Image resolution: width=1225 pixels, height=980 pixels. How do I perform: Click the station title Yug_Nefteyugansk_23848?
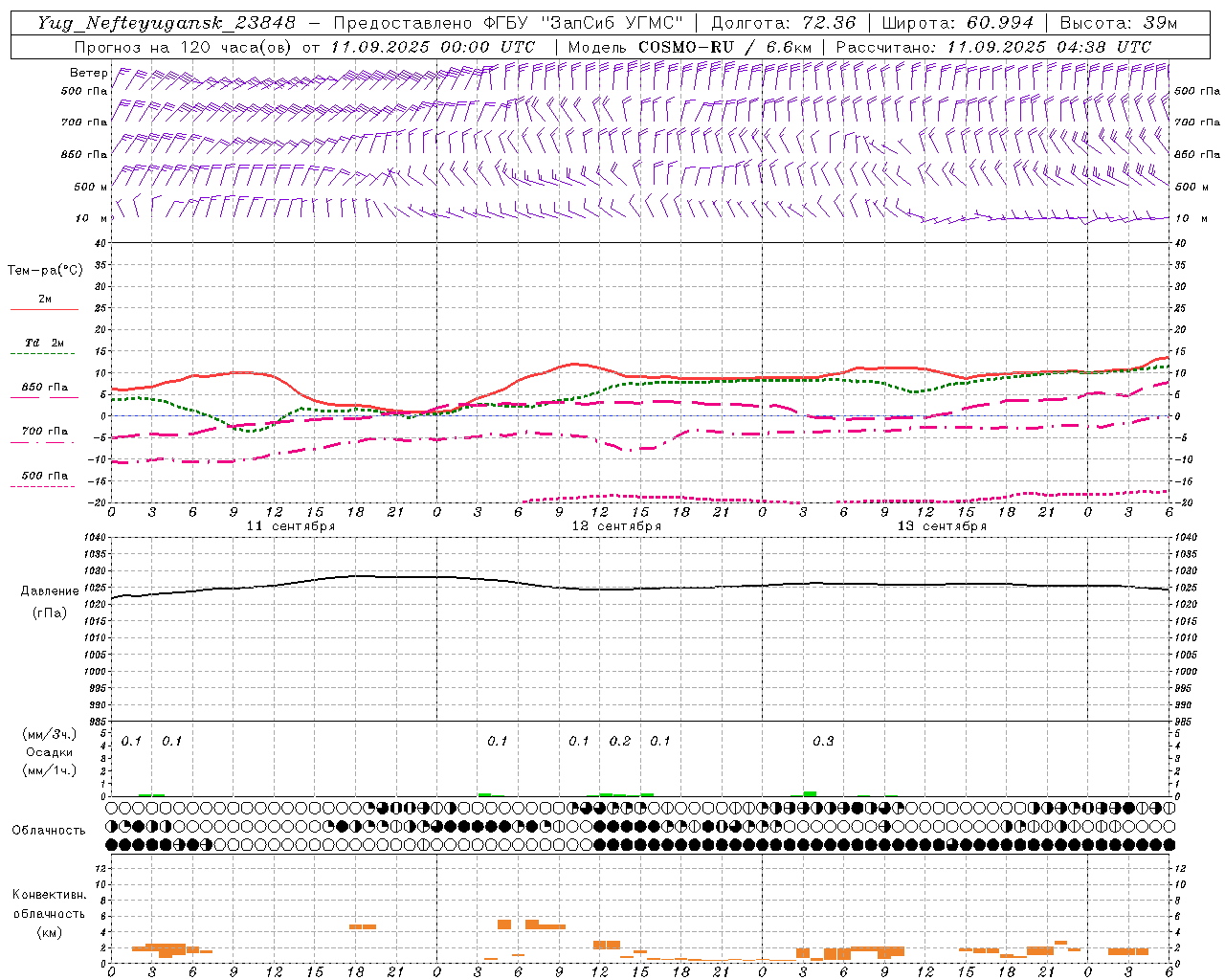pyautogui.click(x=166, y=23)
